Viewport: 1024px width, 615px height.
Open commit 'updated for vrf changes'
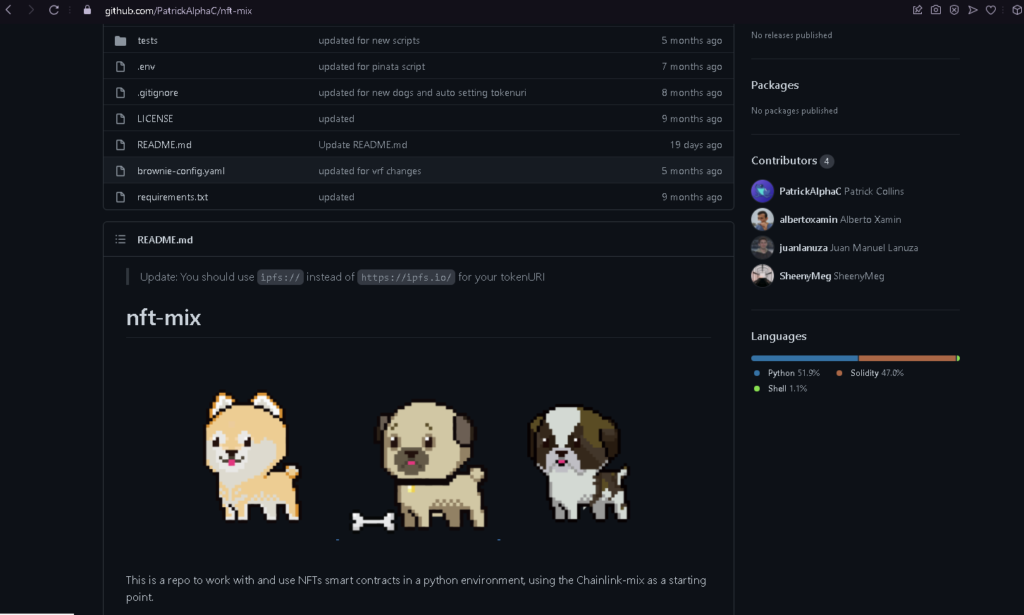click(370, 171)
